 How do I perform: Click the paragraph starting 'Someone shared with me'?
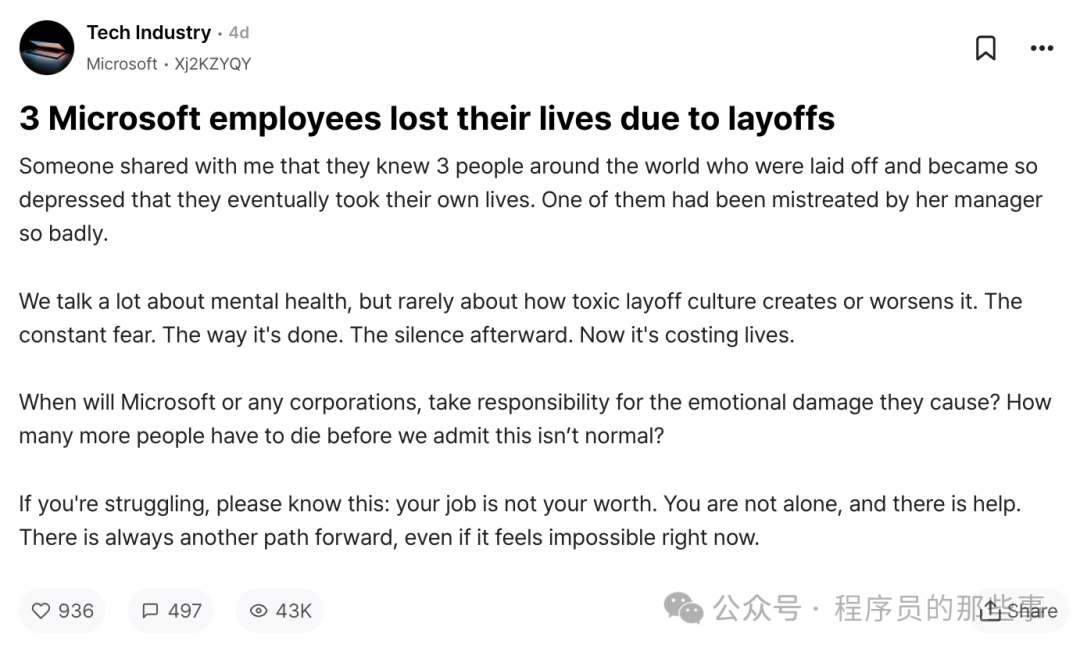(x=530, y=200)
